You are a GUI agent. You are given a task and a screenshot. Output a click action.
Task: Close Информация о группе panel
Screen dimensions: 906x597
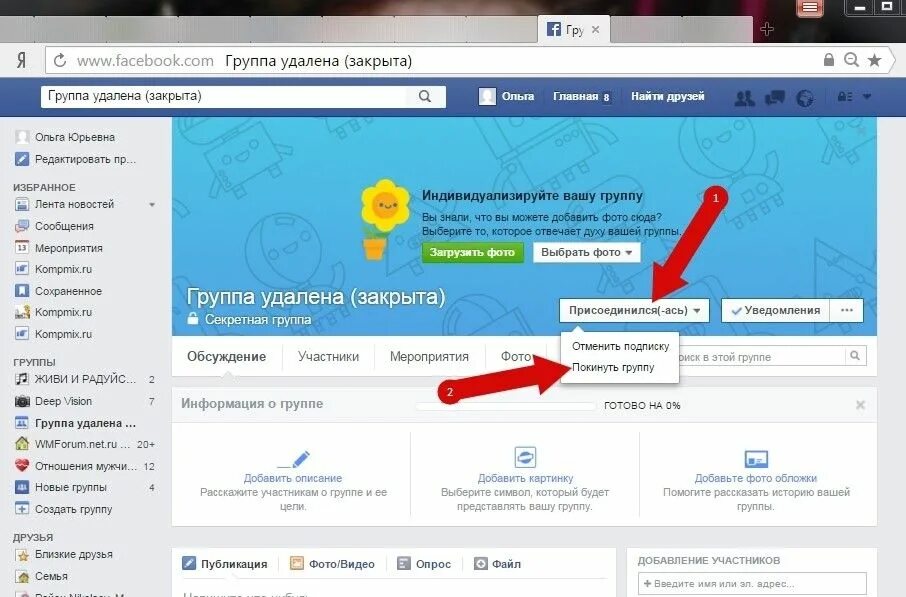pos(860,405)
